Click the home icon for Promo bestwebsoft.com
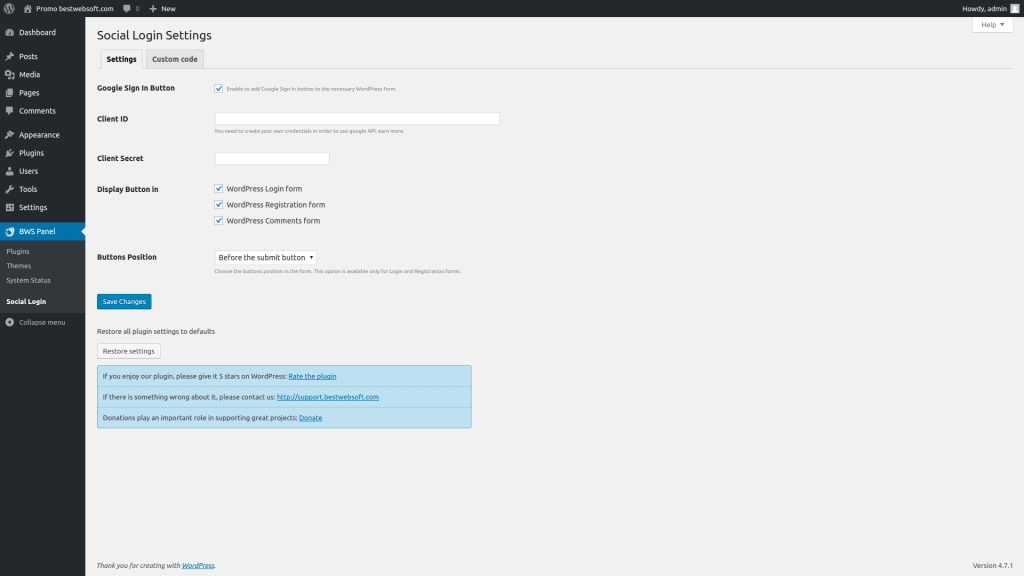This screenshot has height=576, width=1024. pos(27,8)
